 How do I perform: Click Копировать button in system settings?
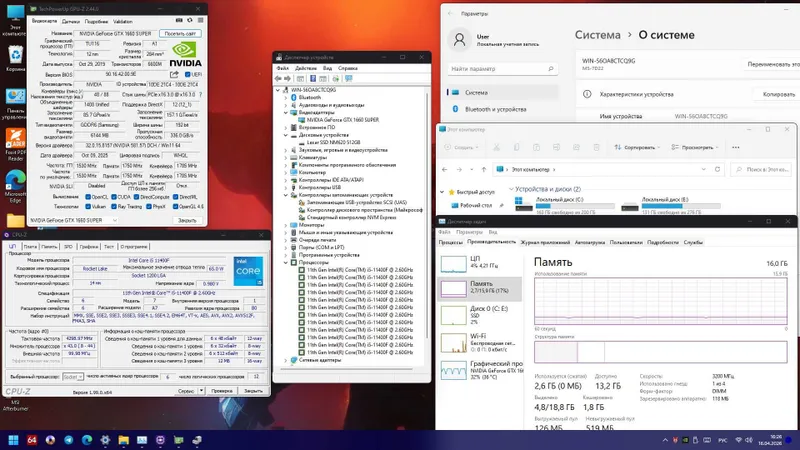pos(779,94)
